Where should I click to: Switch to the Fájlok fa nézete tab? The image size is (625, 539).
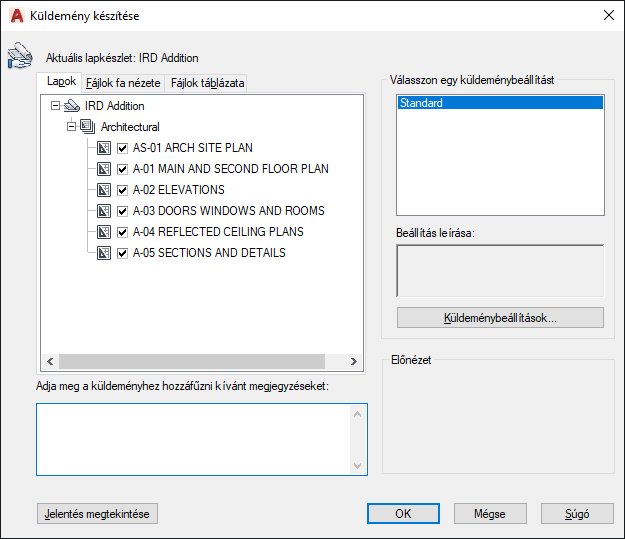coord(123,83)
